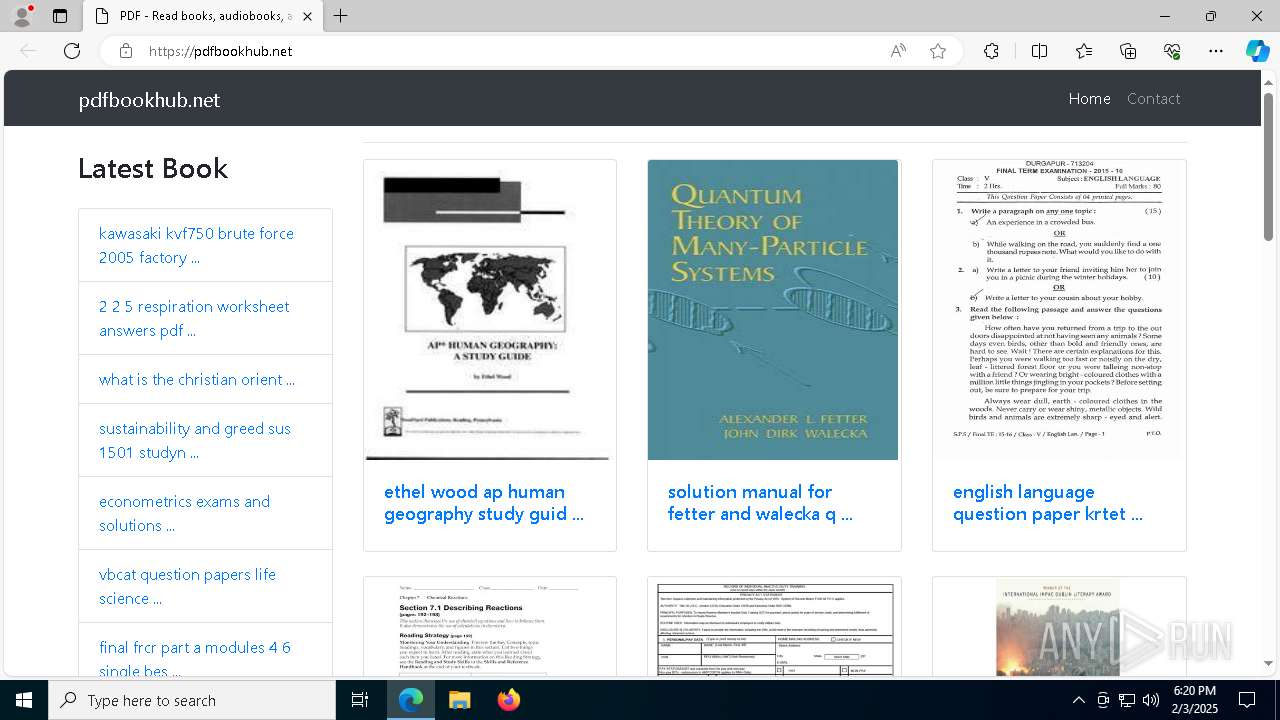Open ethel wood ap human geography title

(484, 503)
